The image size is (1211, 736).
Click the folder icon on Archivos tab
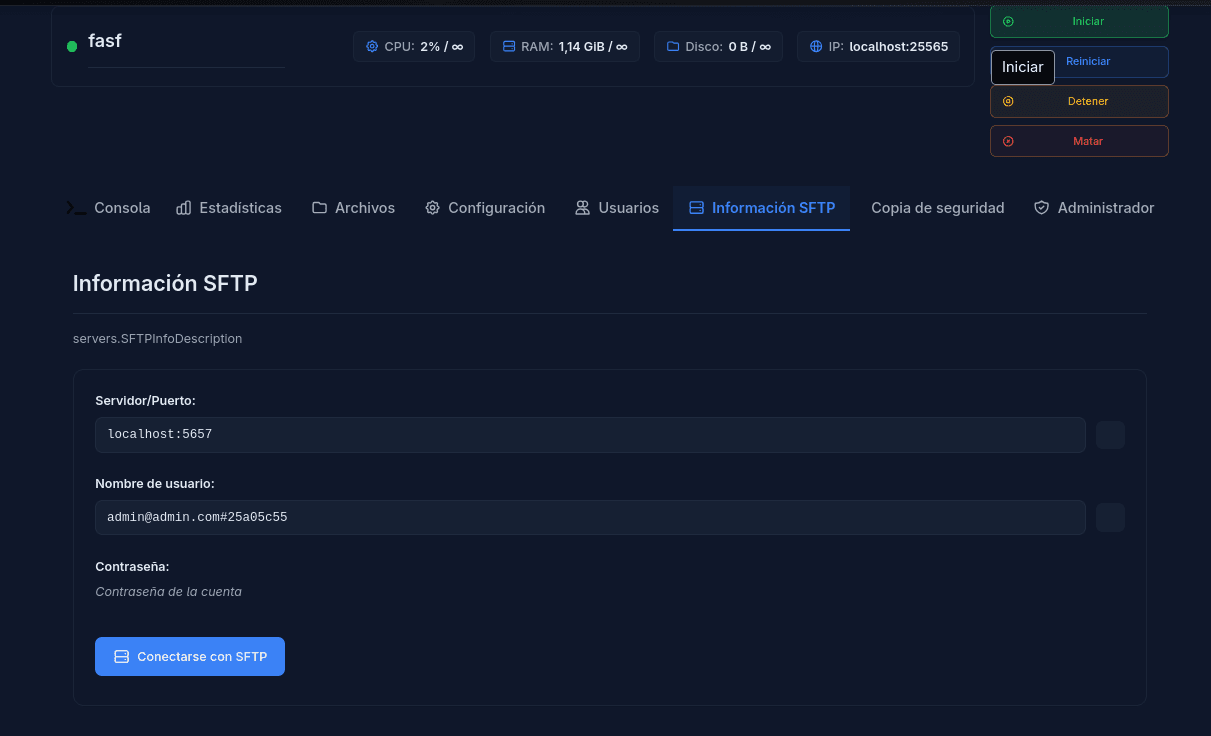click(x=317, y=208)
